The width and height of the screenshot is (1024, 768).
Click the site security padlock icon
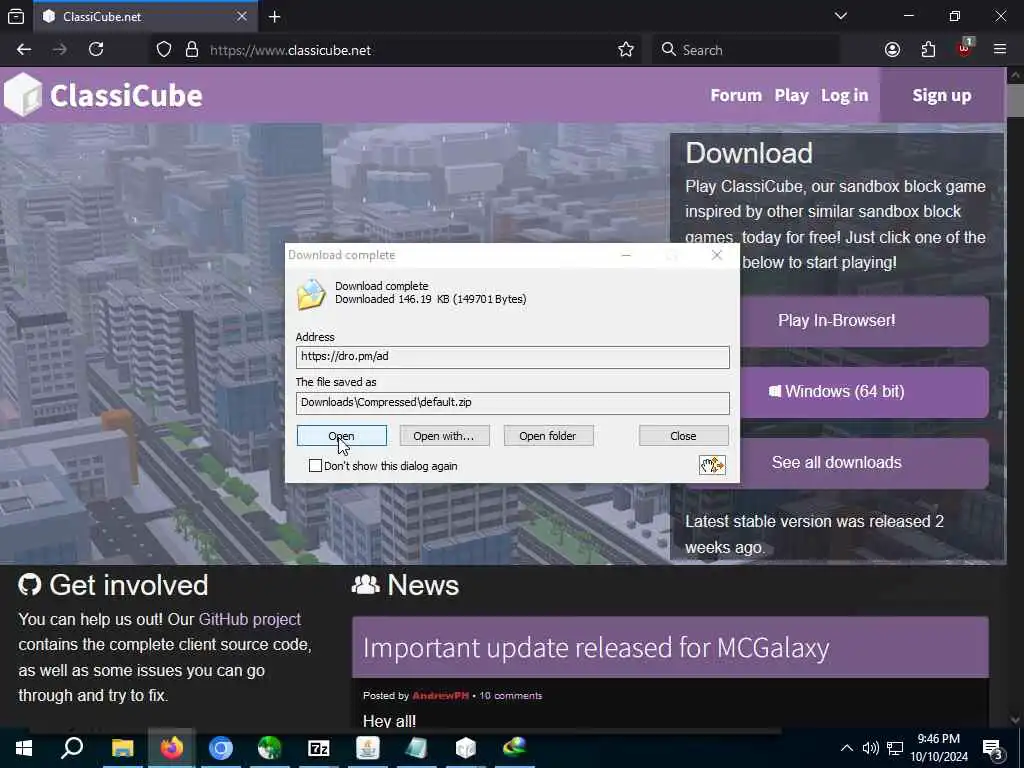tap(191, 50)
